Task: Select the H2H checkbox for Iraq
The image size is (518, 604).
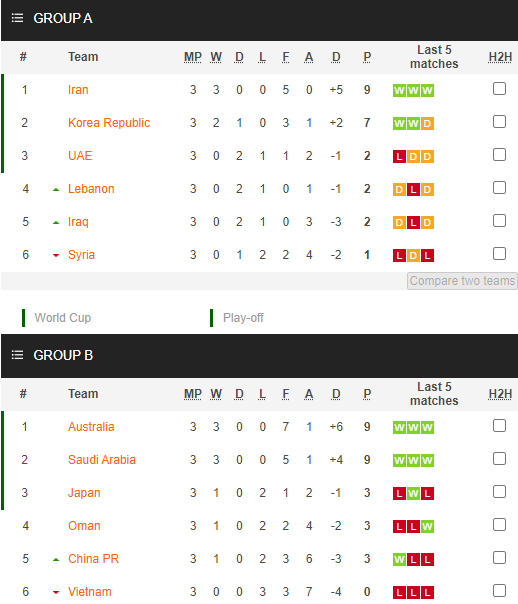Action: (x=499, y=221)
